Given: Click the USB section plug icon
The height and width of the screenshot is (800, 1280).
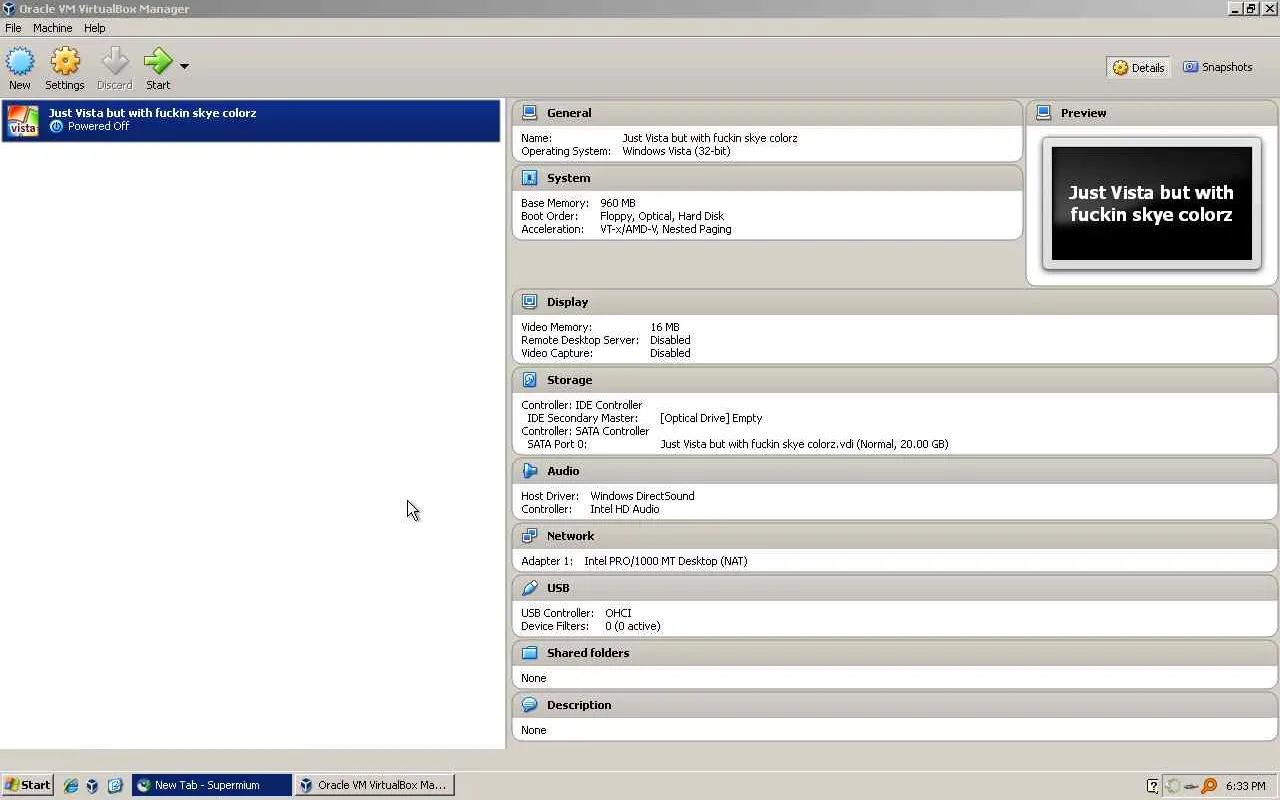Looking at the screenshot, I should 530,588.
